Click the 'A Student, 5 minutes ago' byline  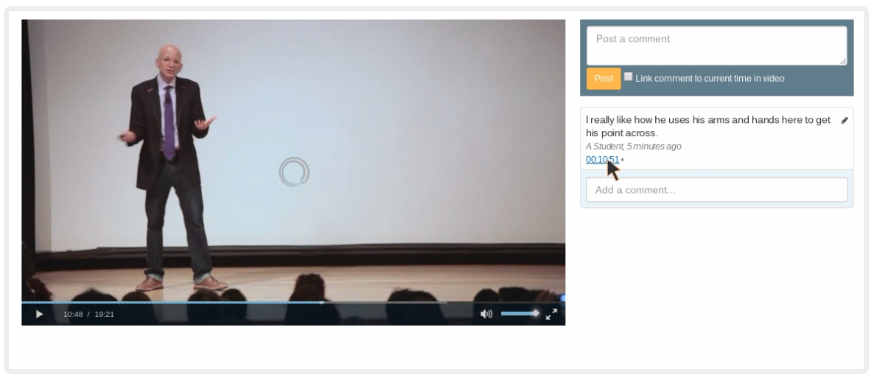(633, 146)
